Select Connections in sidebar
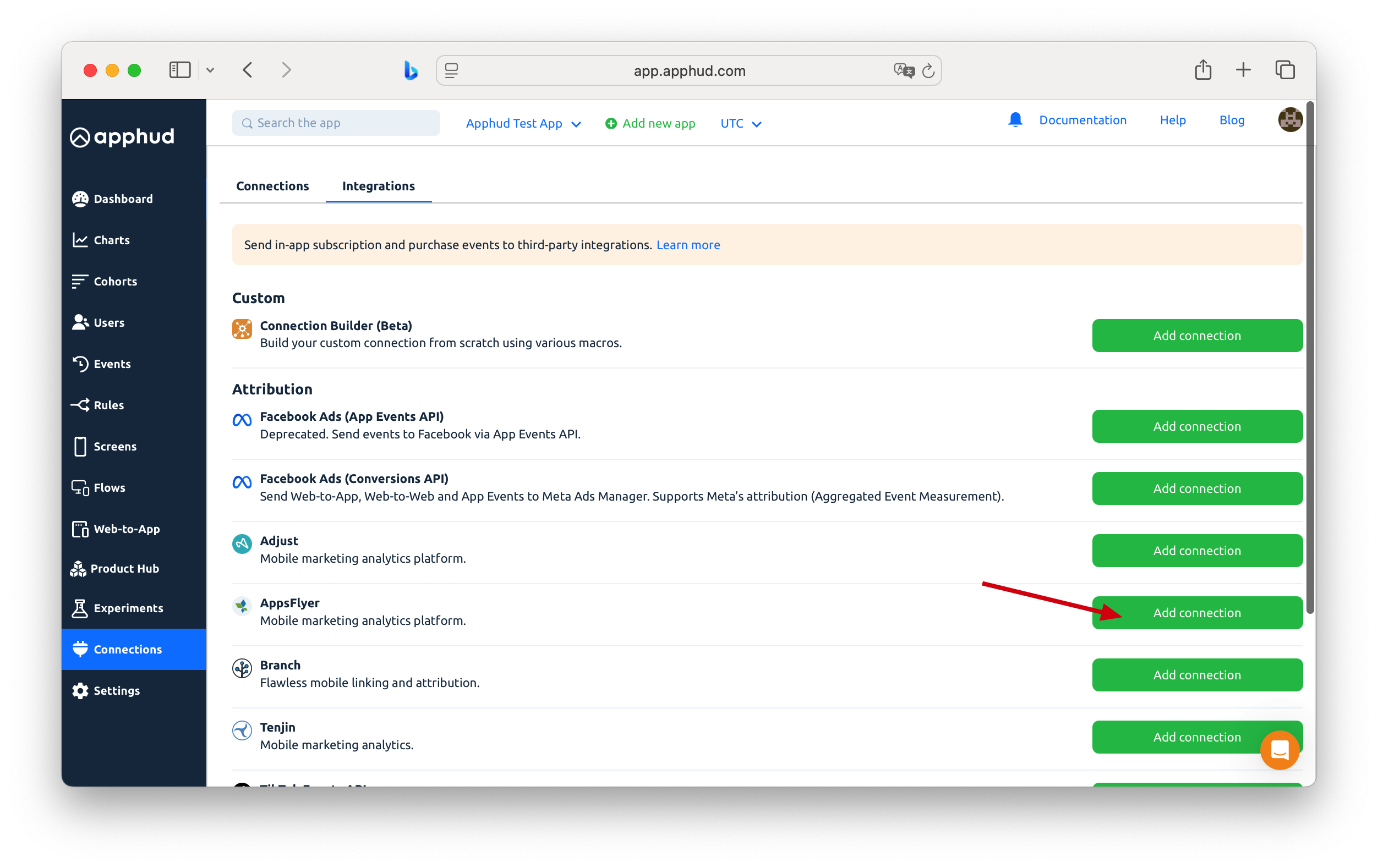This screenshot has height=868, width=1378. pyautogui.click(x=133, y=649)
